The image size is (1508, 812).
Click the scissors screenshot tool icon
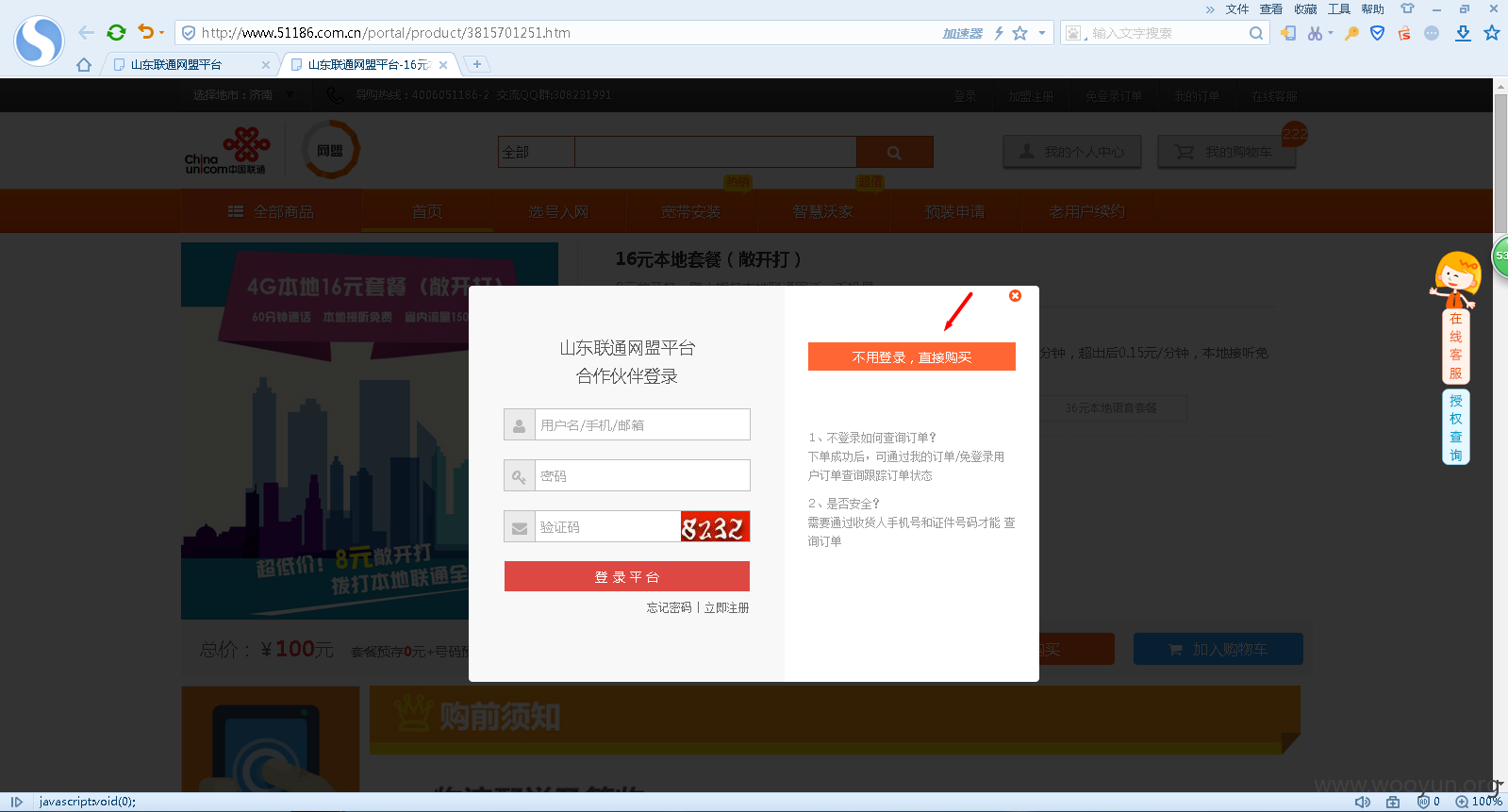click(x=1315, y=33)
